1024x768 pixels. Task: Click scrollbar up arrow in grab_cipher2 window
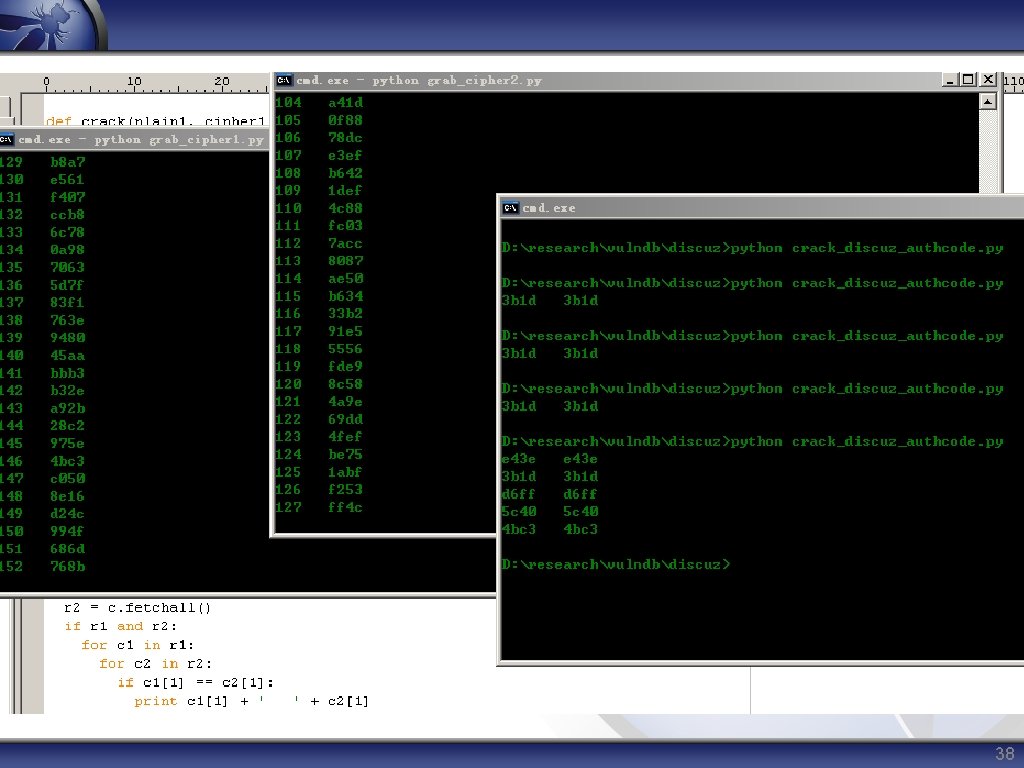[x=987, y=102]
